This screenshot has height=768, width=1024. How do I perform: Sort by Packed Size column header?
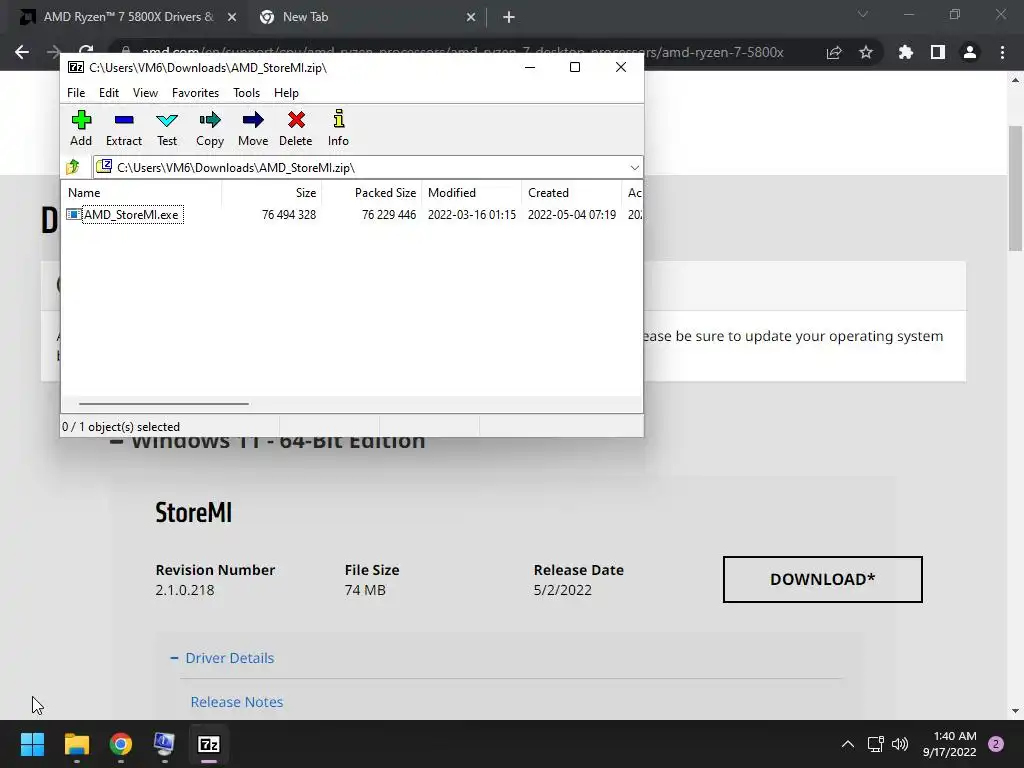[372, 193]
